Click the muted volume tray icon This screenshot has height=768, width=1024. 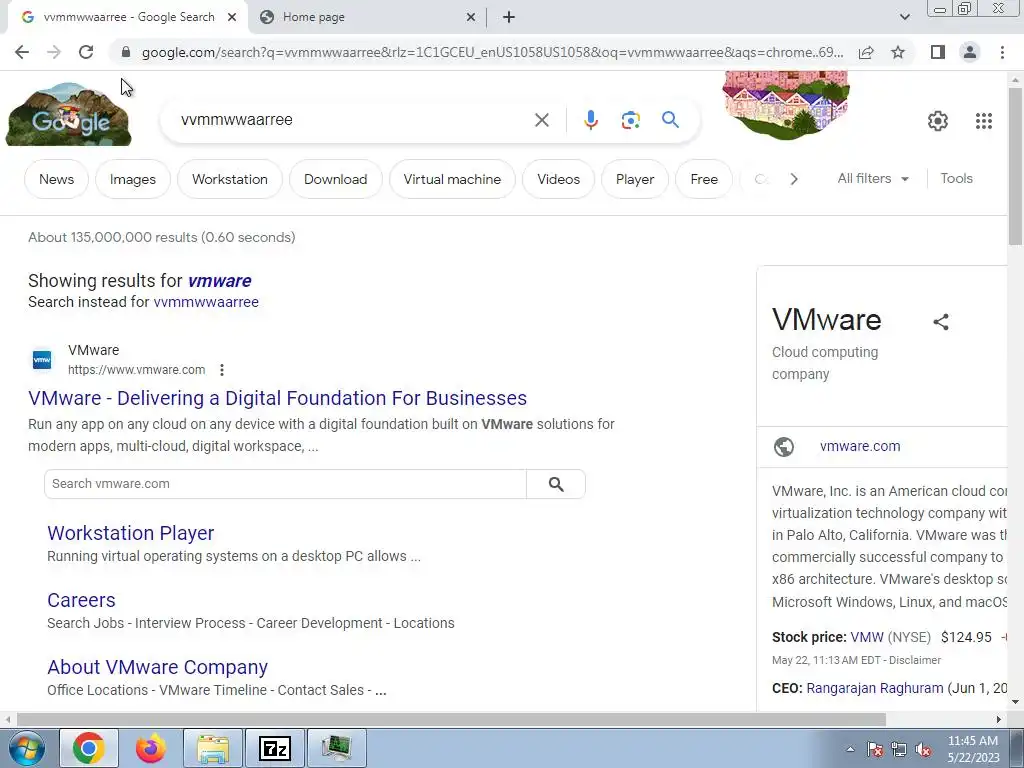tap(923, 750)
